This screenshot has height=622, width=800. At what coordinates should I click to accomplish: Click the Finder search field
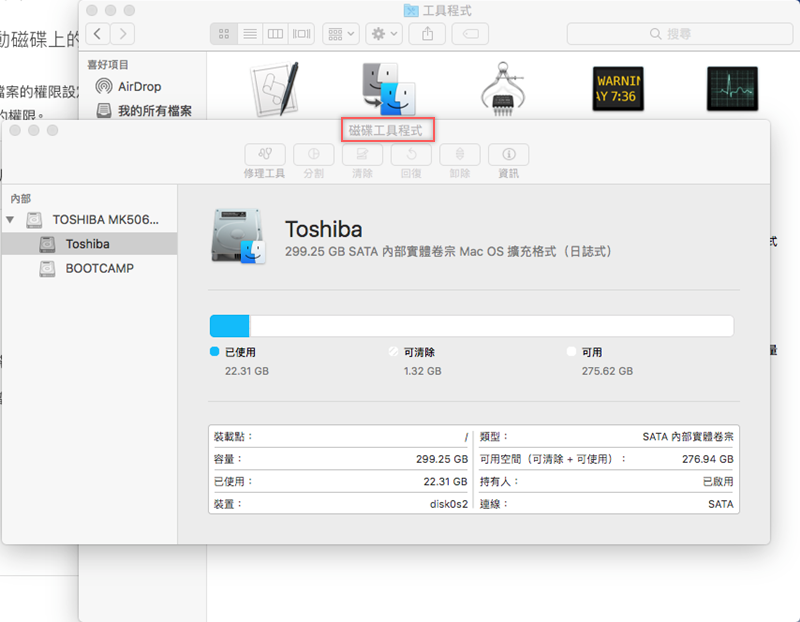pyautogui.click(x=680, y=34)
